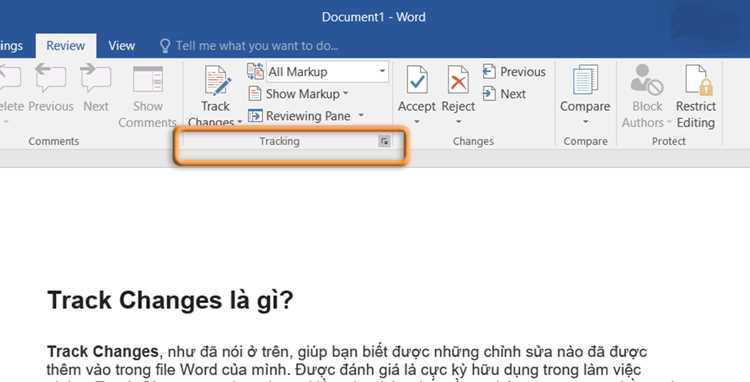The image size is (750, 382).
Task: Open the Track Changes dropdown arrow
Action: tap(240, 122)
